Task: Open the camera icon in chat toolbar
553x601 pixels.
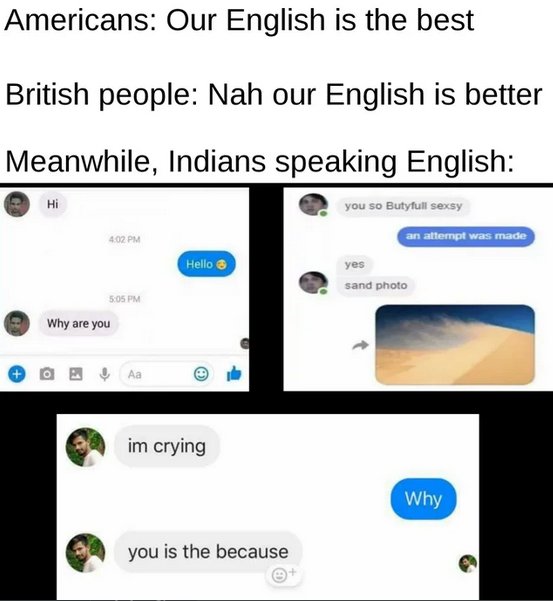Action: pyautogui.click(x=47, y=373)
